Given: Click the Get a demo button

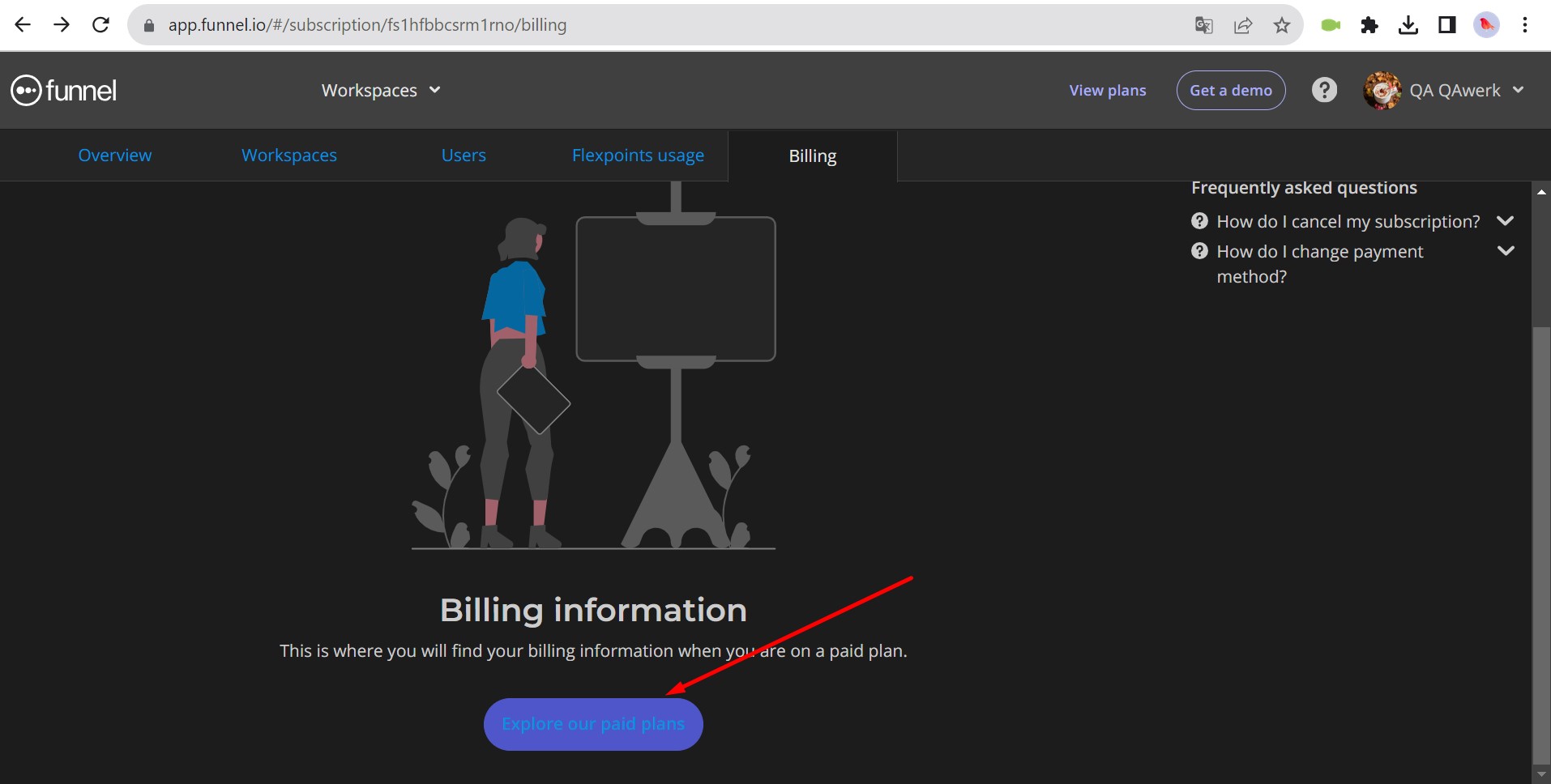Looking at the screenshot, I should 1231,90.
